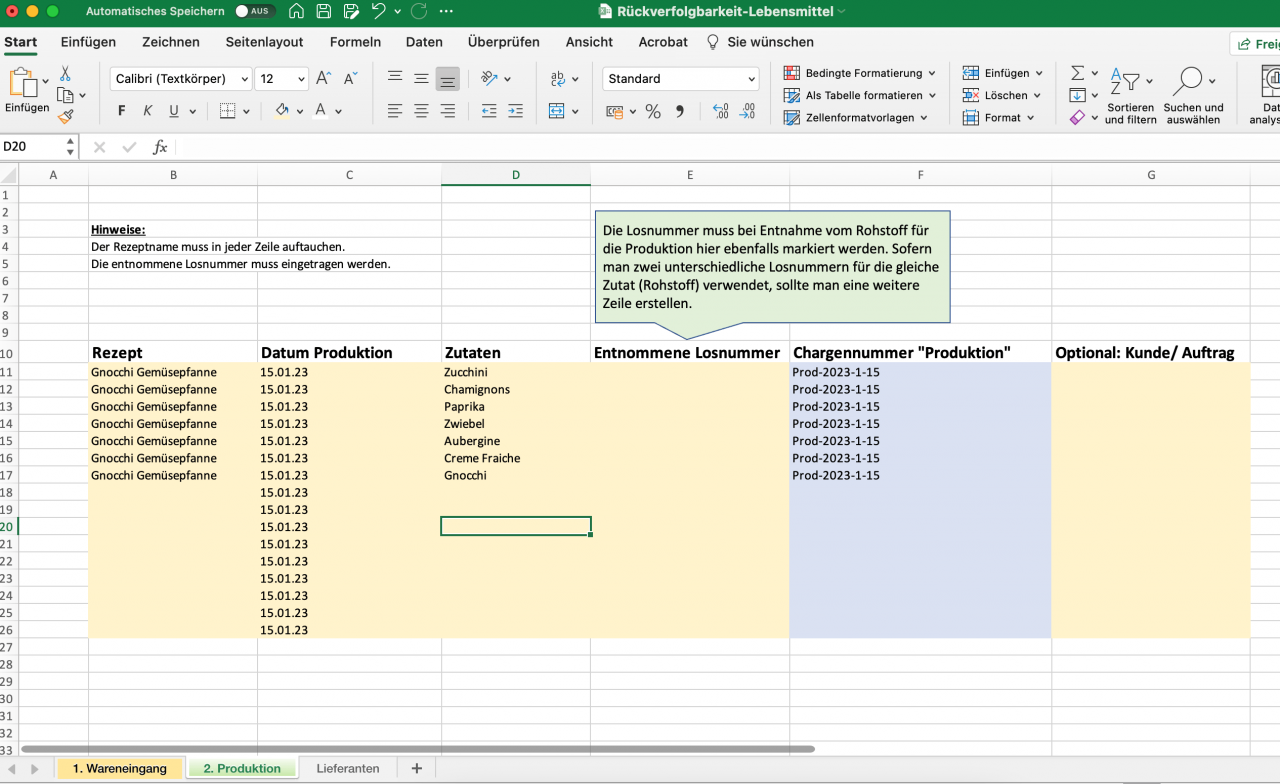Viewport: 1280px width, 784px height.
Task: Align text left in the cell
Action: click(395, 111)
